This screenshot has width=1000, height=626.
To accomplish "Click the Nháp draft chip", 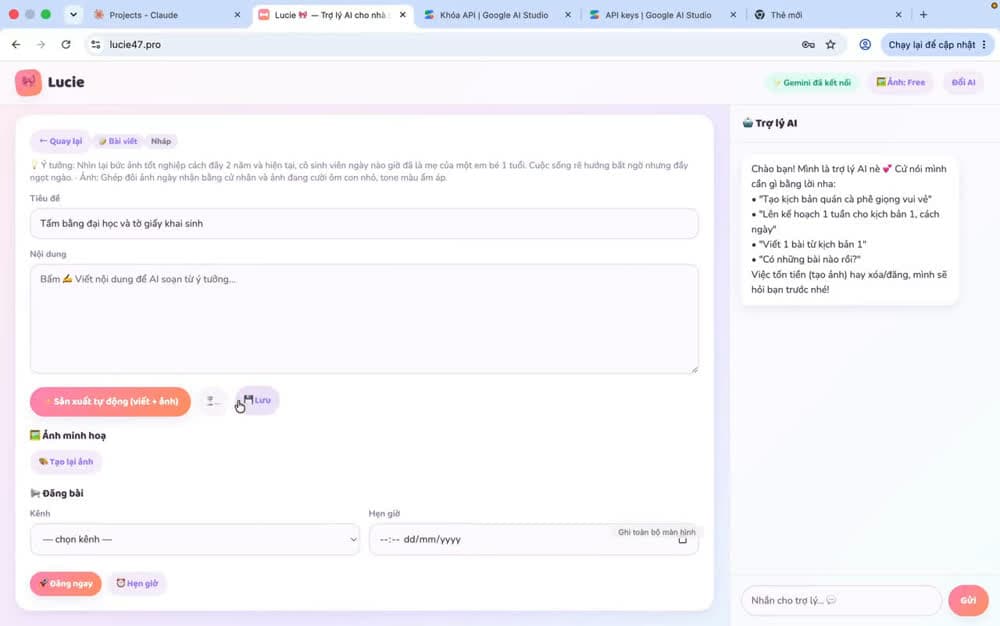I will [x=161, y=141].
